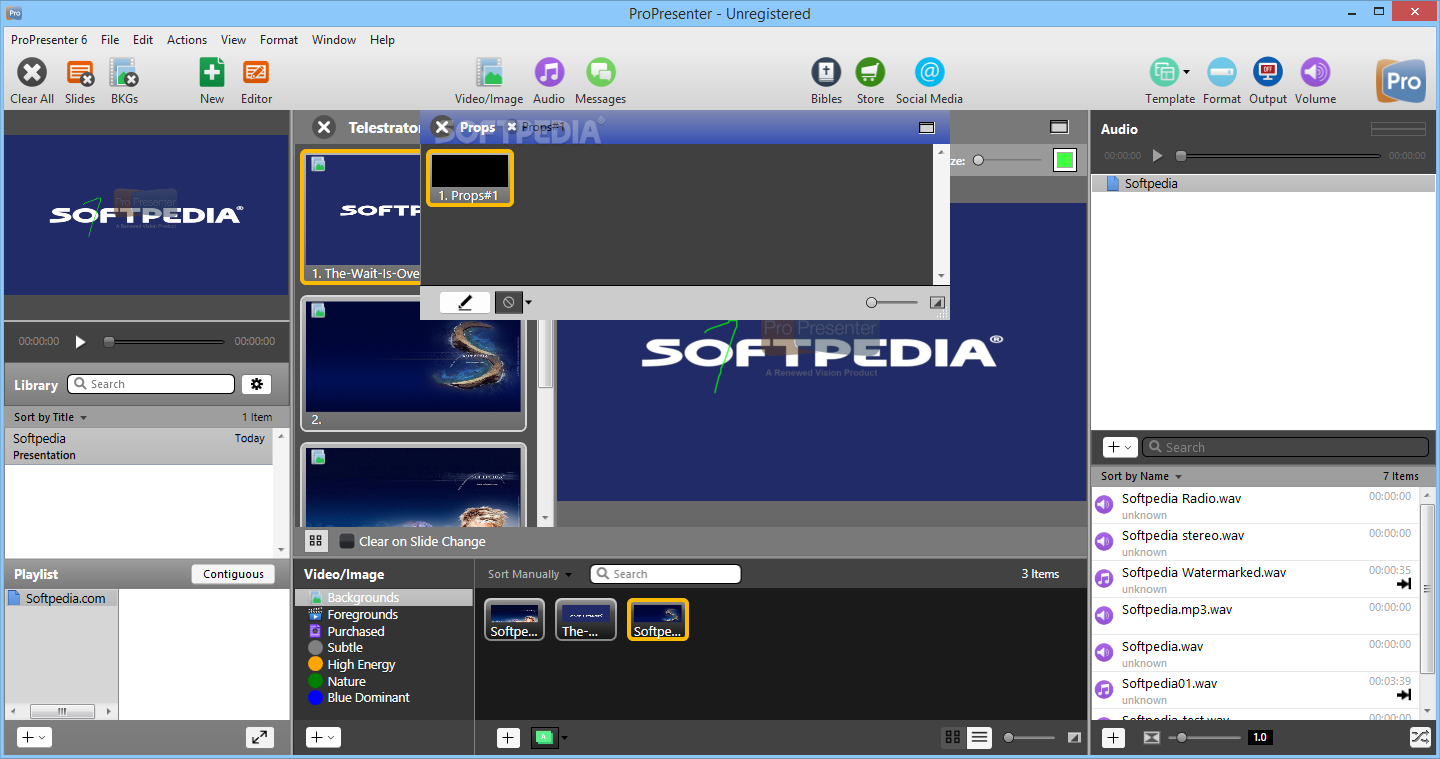
Task: Close the Props#1 tab
Action: pyautogui.click(x=512, y=127)
